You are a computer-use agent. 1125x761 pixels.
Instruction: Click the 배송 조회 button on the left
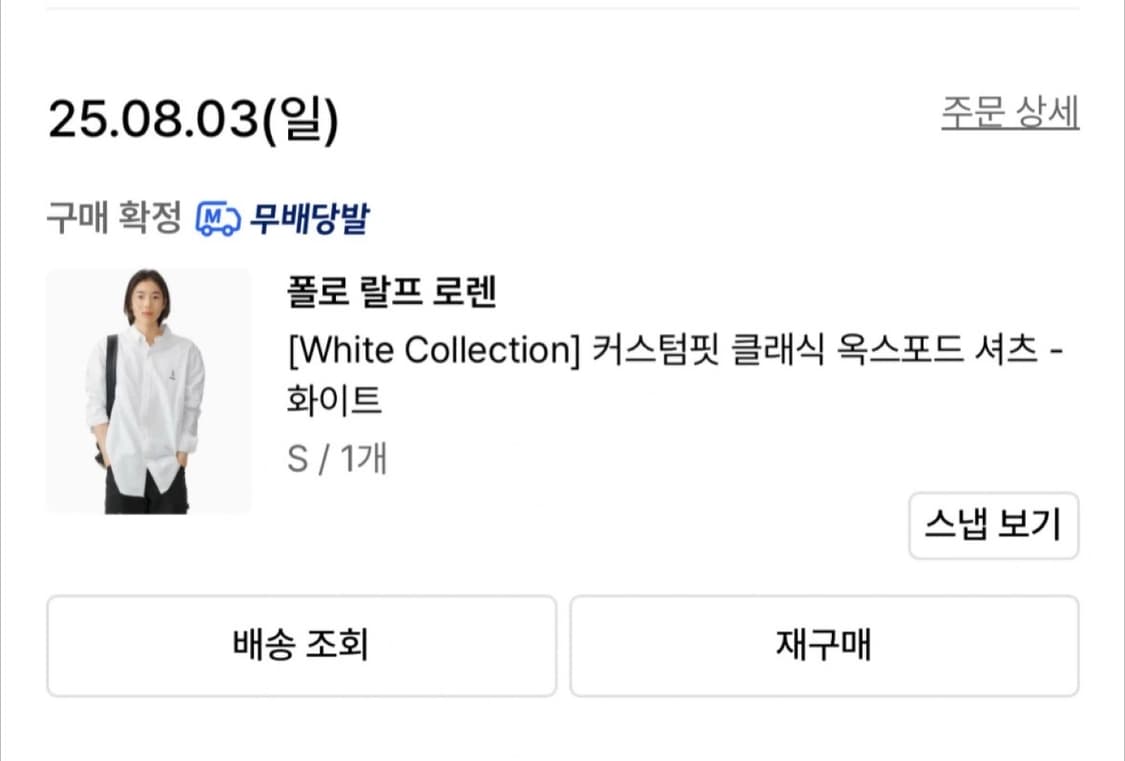pyautogui.click(x=300, y=646)
